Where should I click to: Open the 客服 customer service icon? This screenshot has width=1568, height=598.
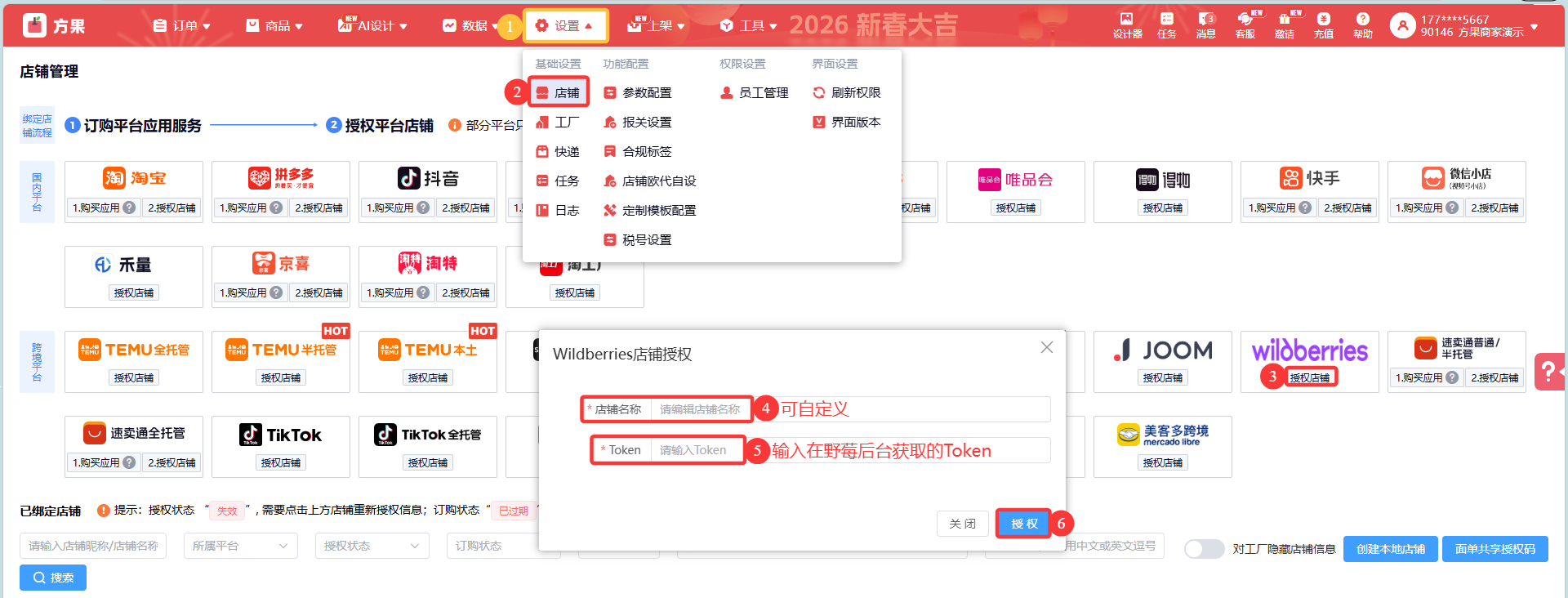(1245, 25)
